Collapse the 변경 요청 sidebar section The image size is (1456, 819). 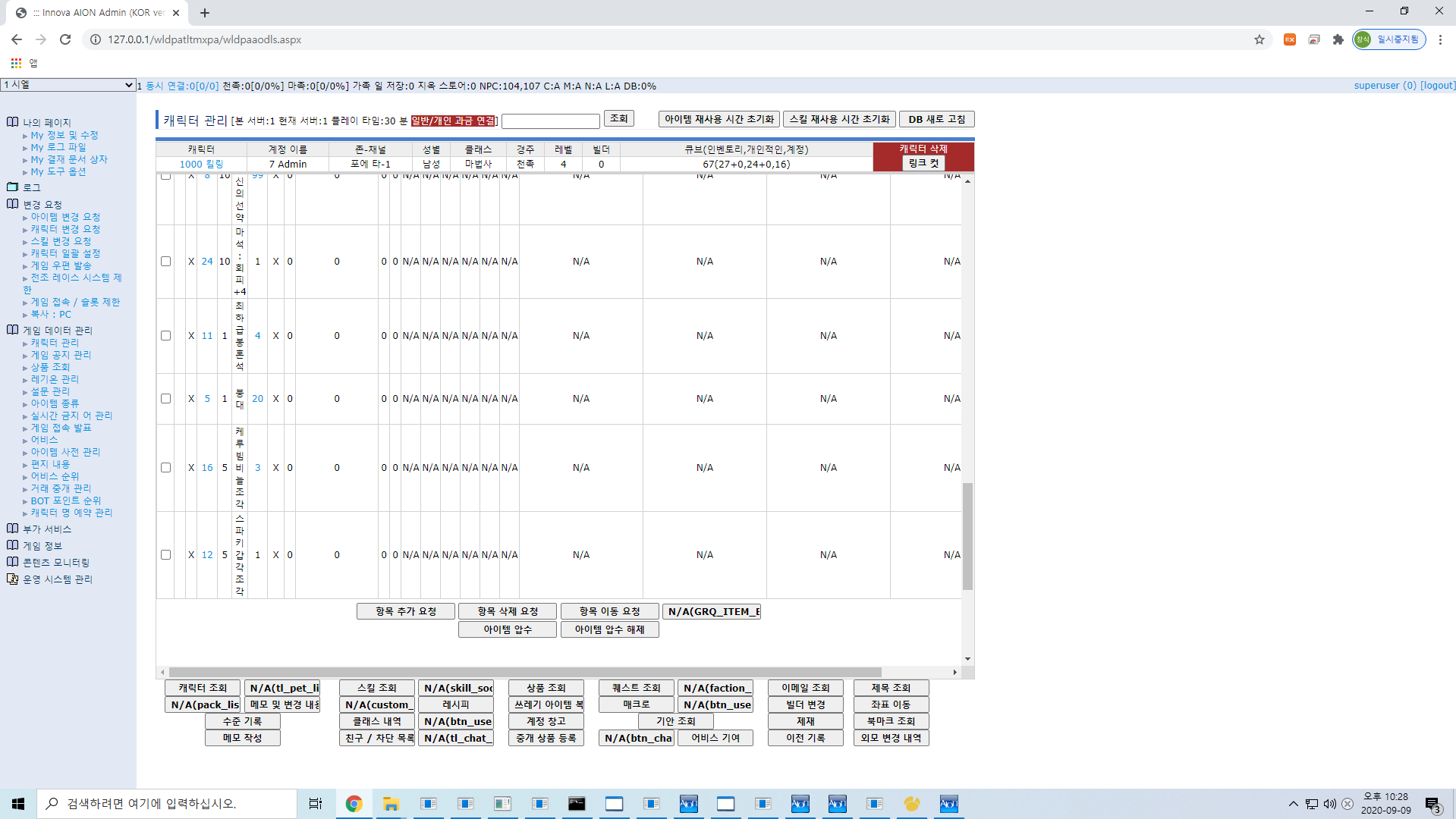pyautogui.click(x=42, y=205)
